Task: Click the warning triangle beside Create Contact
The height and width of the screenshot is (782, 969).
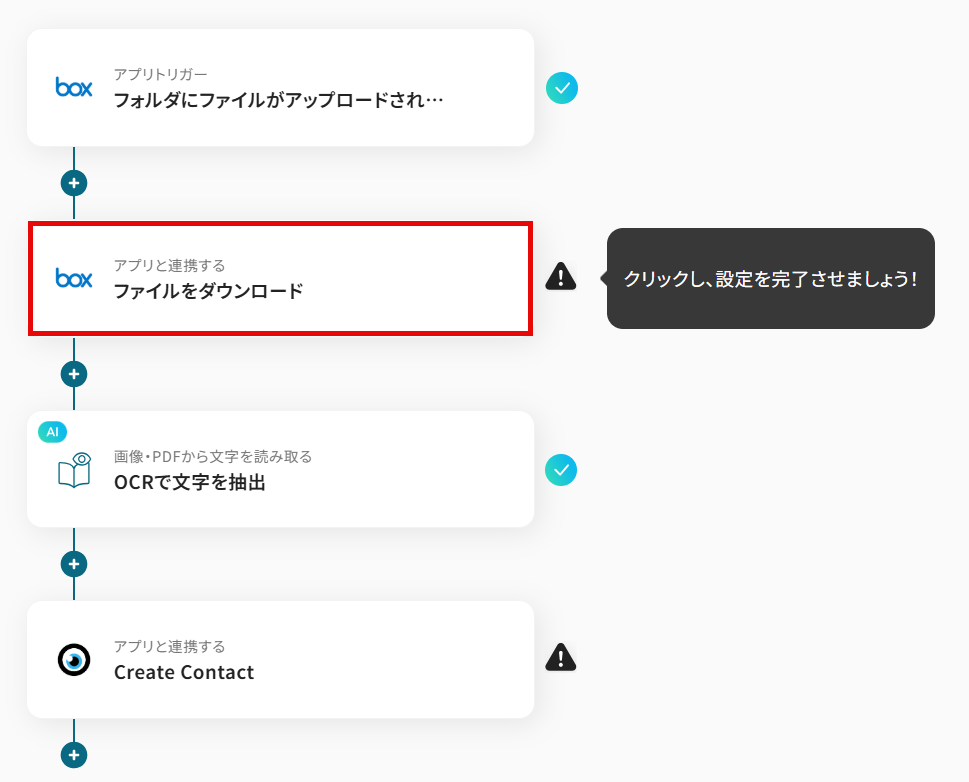Action: click(561, 657)
